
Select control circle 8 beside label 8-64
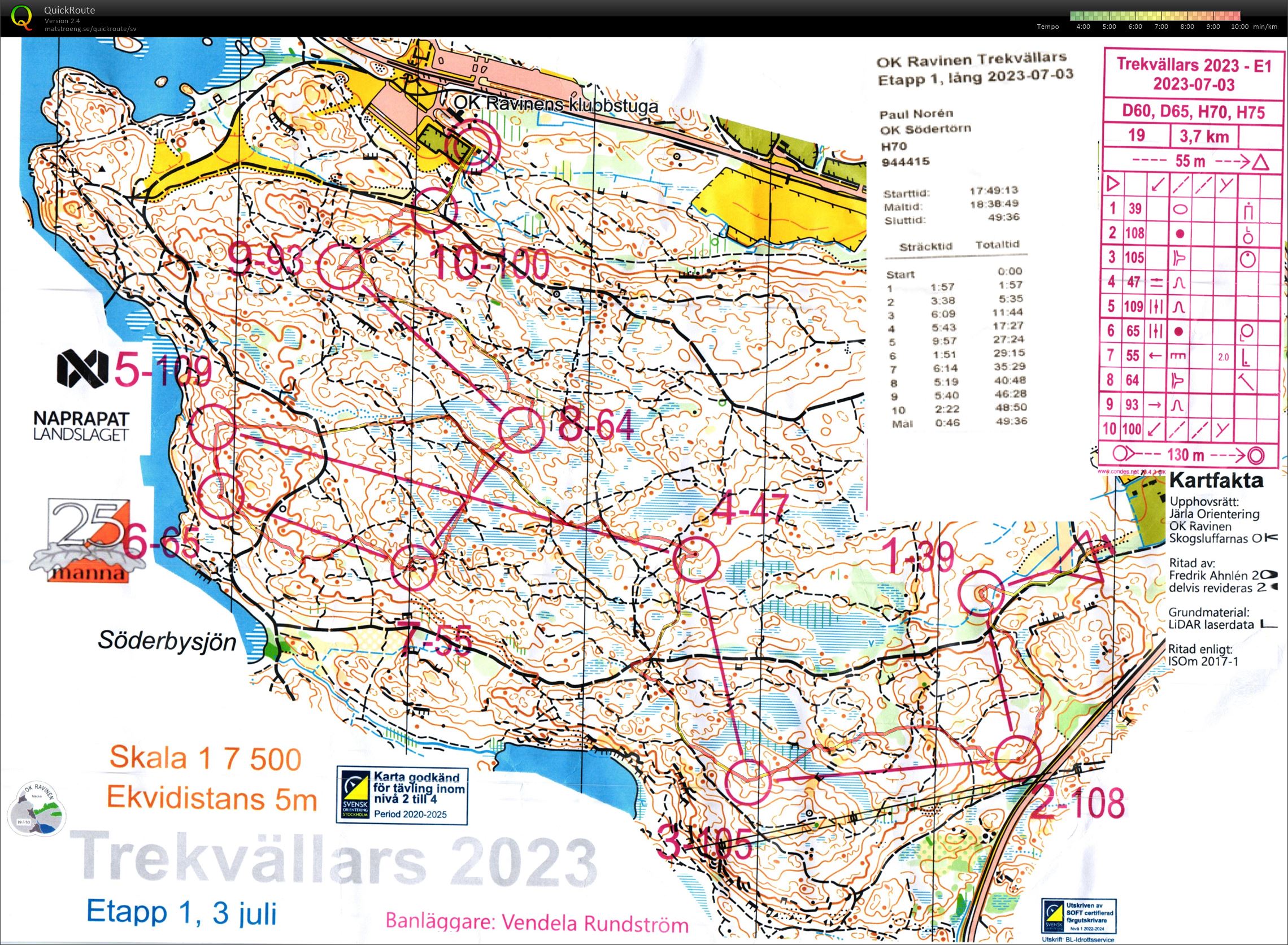coord(521,431)
